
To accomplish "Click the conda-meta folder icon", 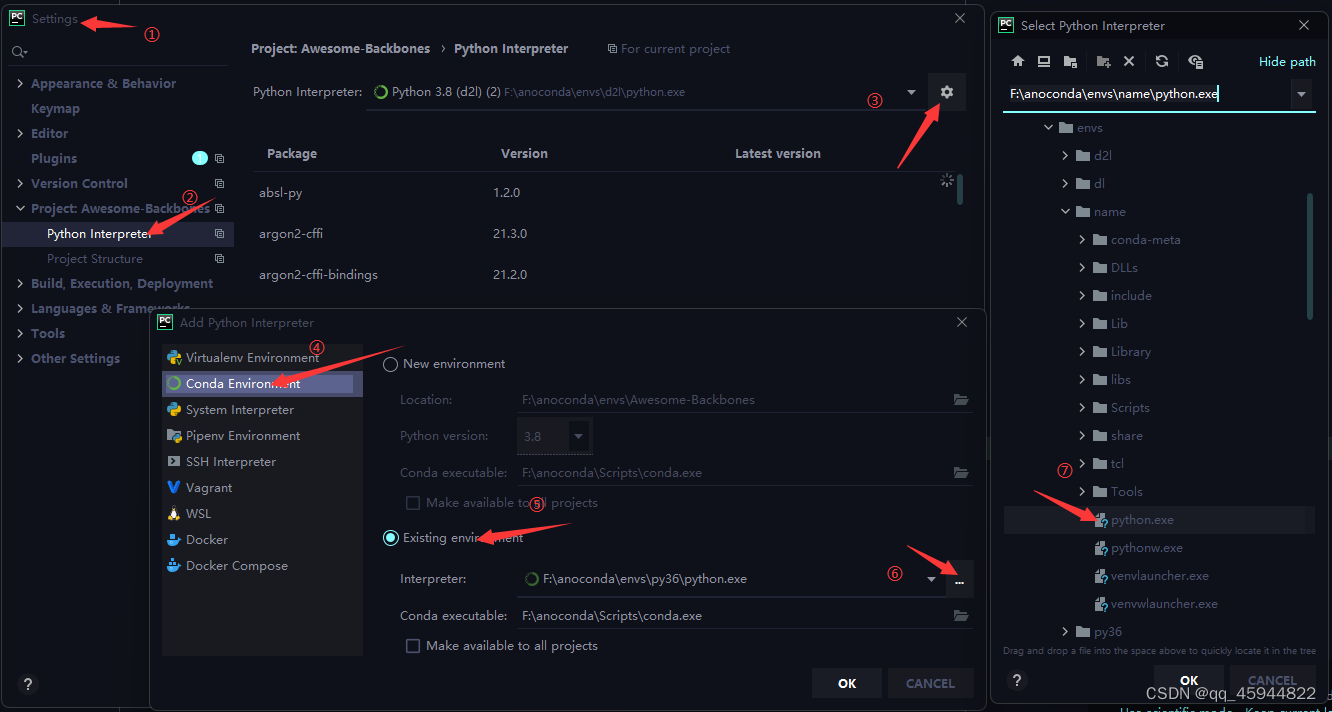I will tap(1100, 240).
